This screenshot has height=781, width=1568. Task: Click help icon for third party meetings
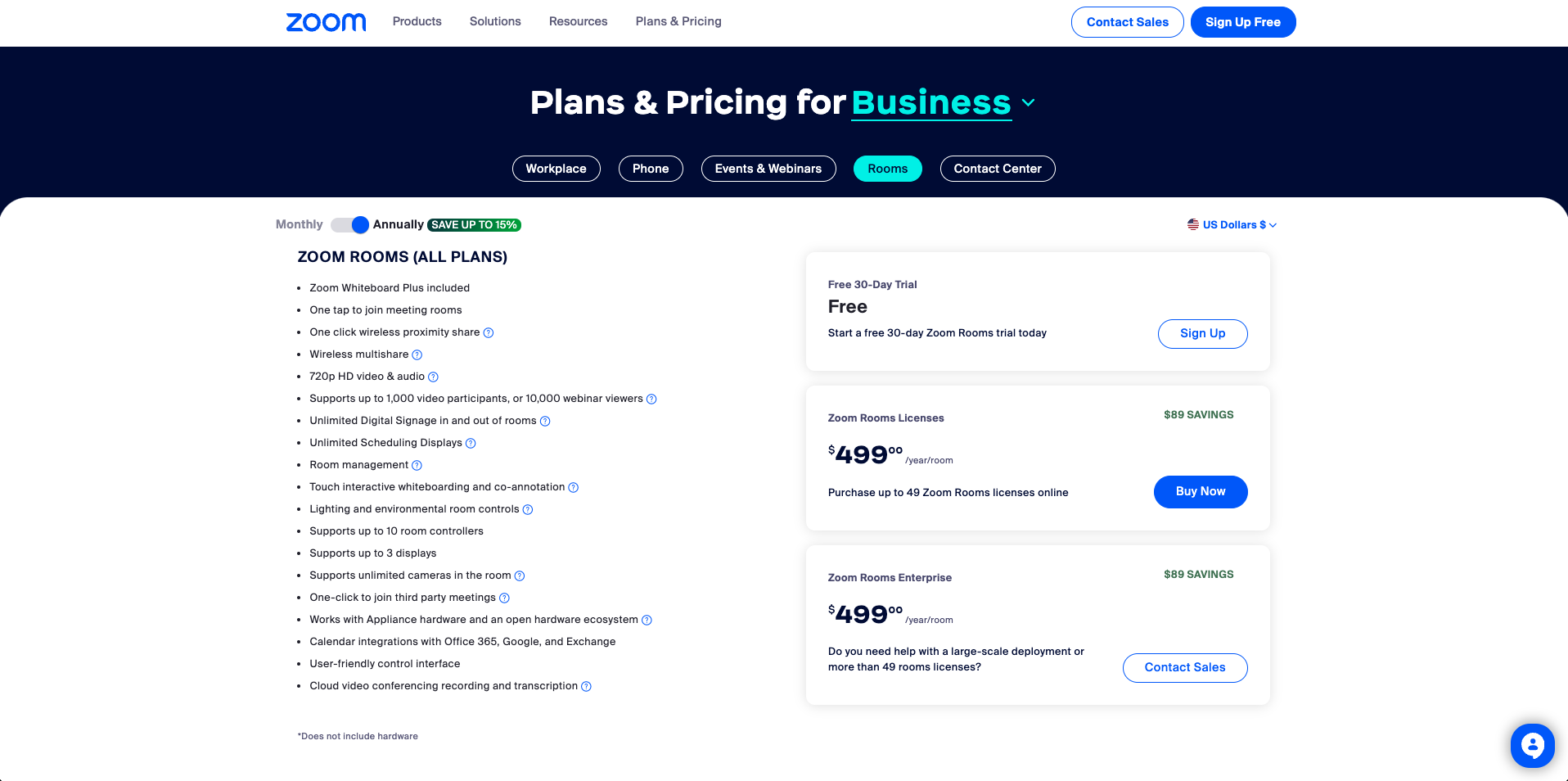point(504,598)
